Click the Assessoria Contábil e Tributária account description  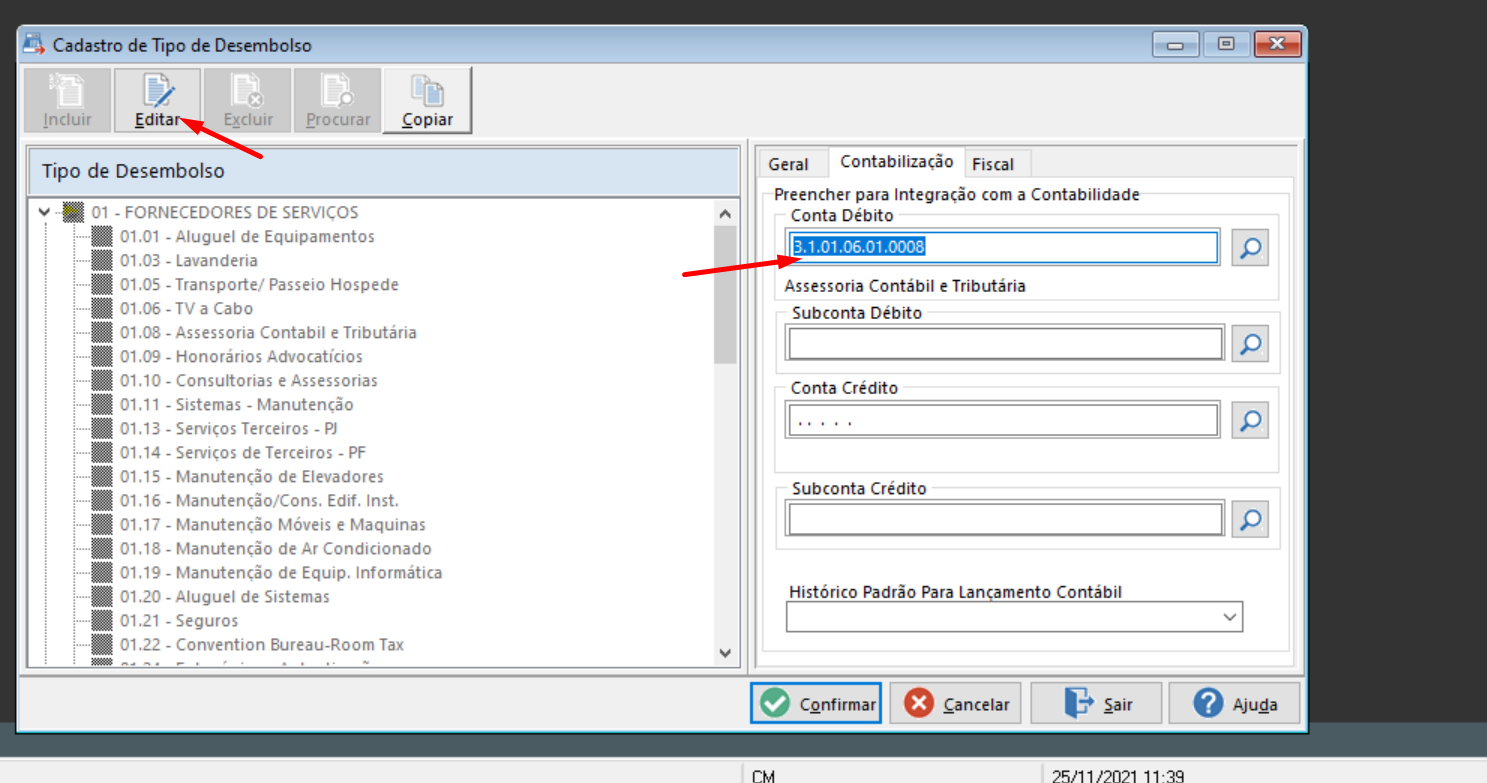(905, 286)
